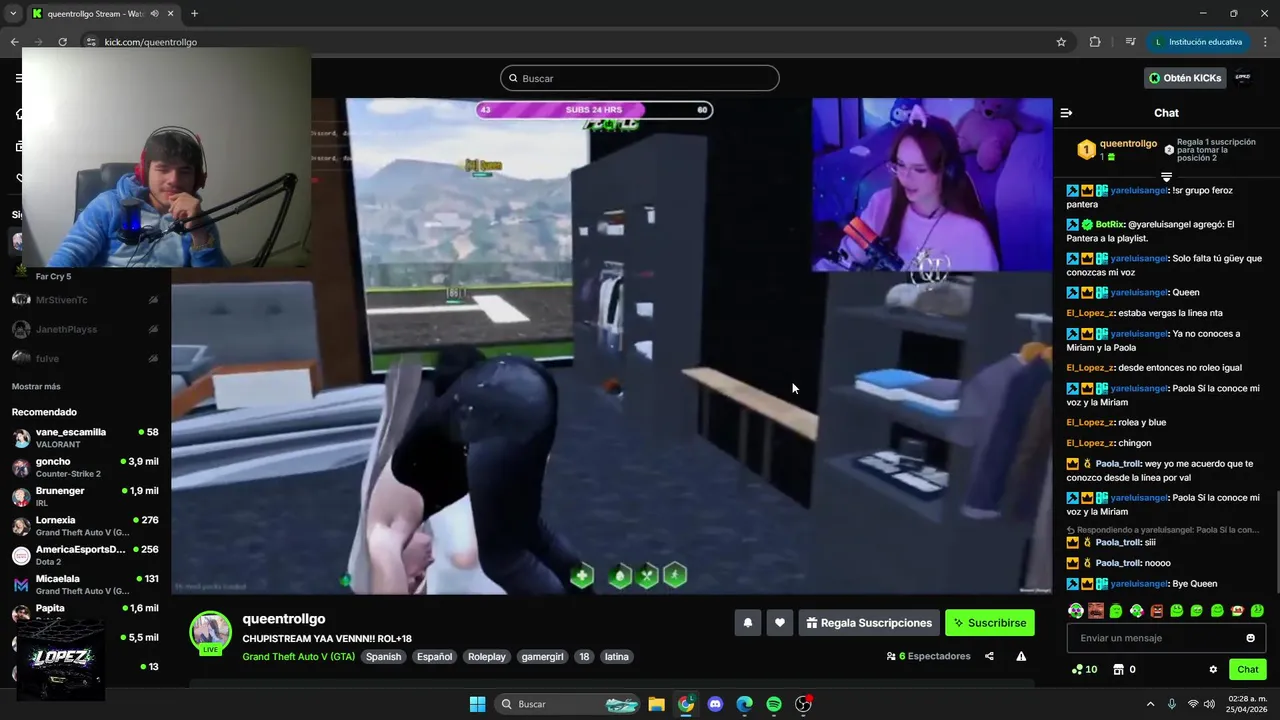Open MrStivenTc followed channel
Image resolution: width=1280 pixels, height=720 pixels.
pos(85,300)
